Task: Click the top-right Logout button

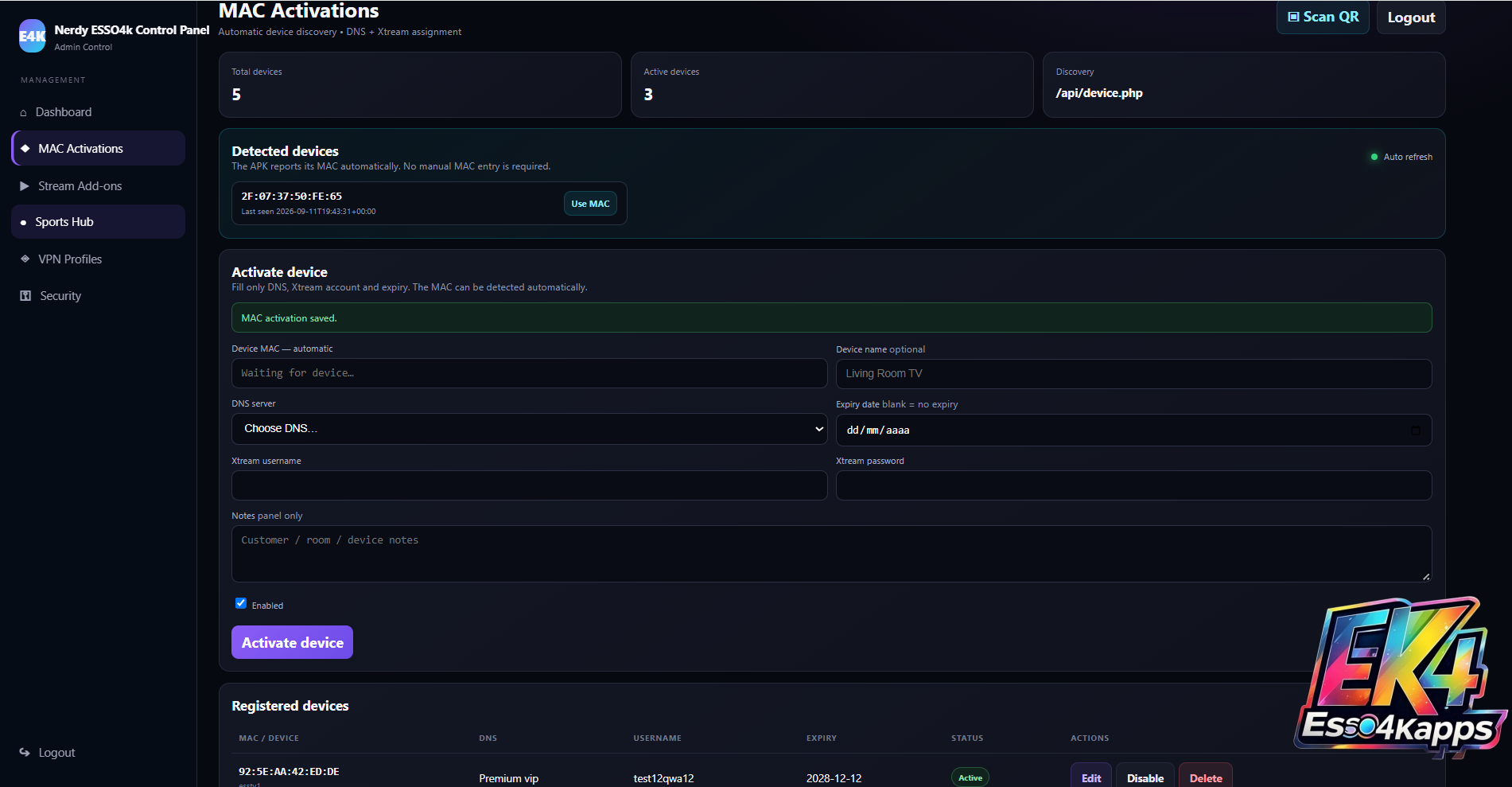Action: pos(1411,18)
